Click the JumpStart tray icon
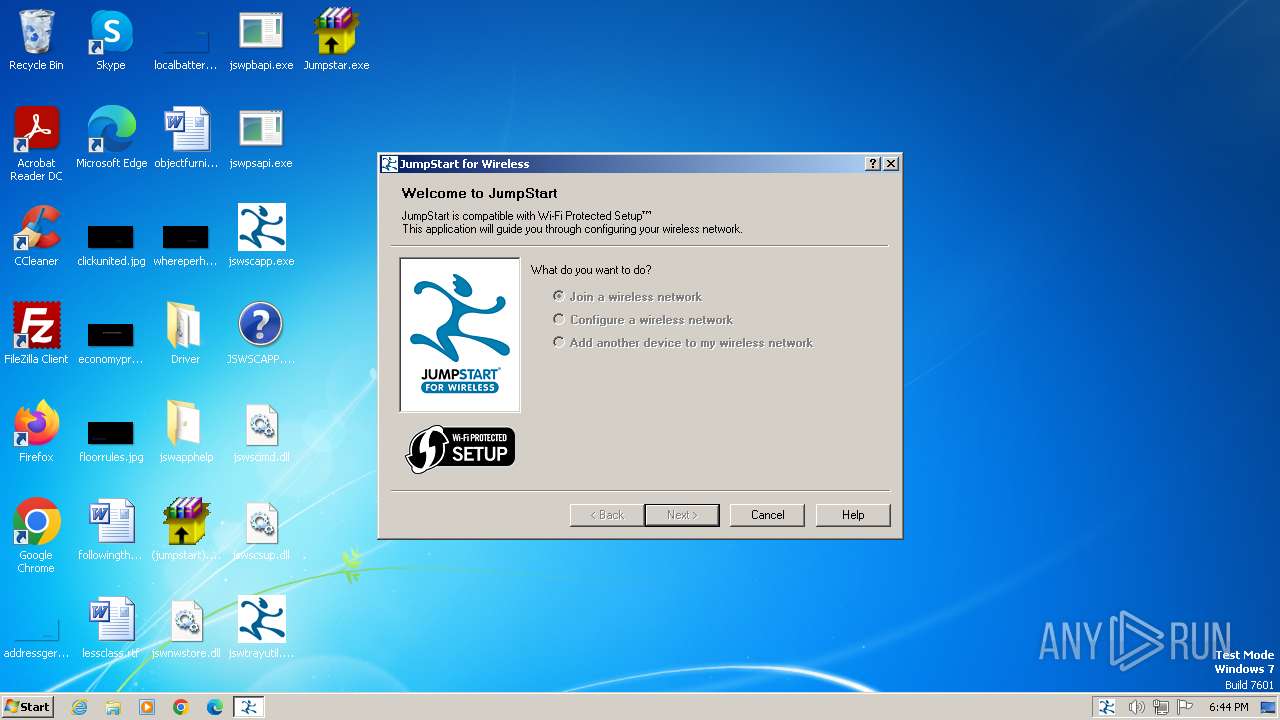The image size is (1280, 720). pyautogui.click(x=1107, y=707)
